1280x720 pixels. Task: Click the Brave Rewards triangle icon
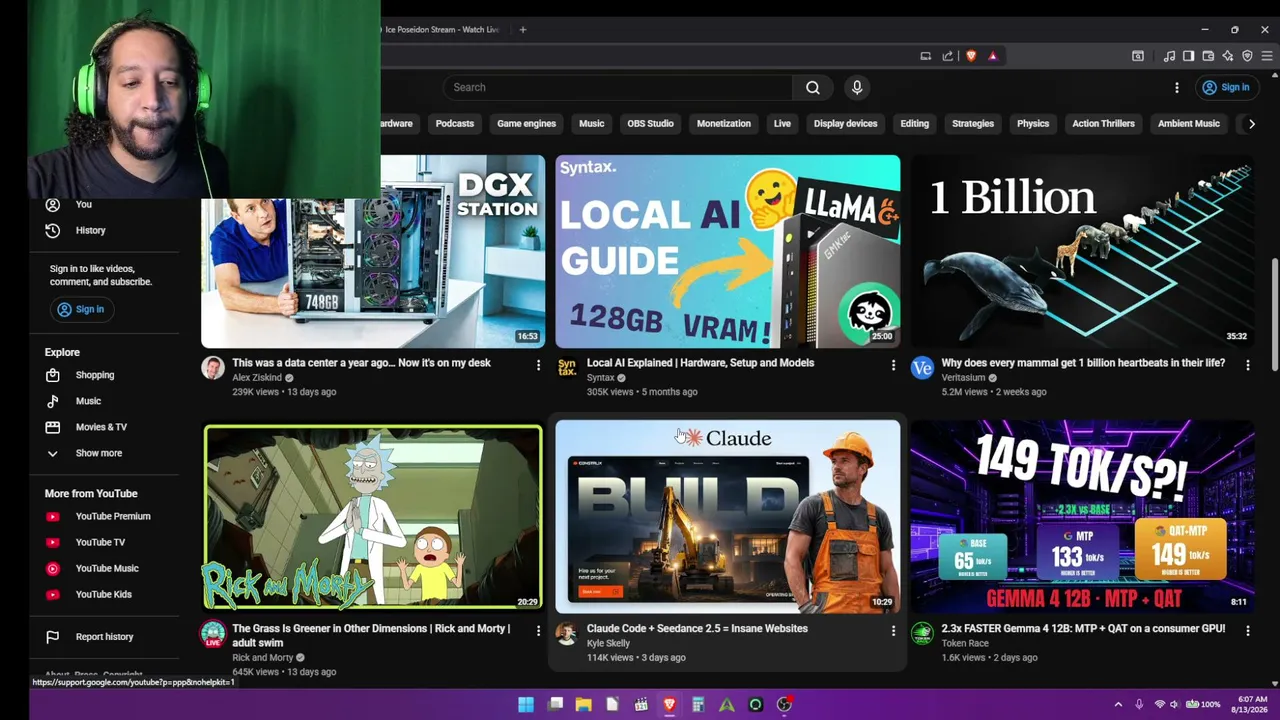(x=993, y=56)
